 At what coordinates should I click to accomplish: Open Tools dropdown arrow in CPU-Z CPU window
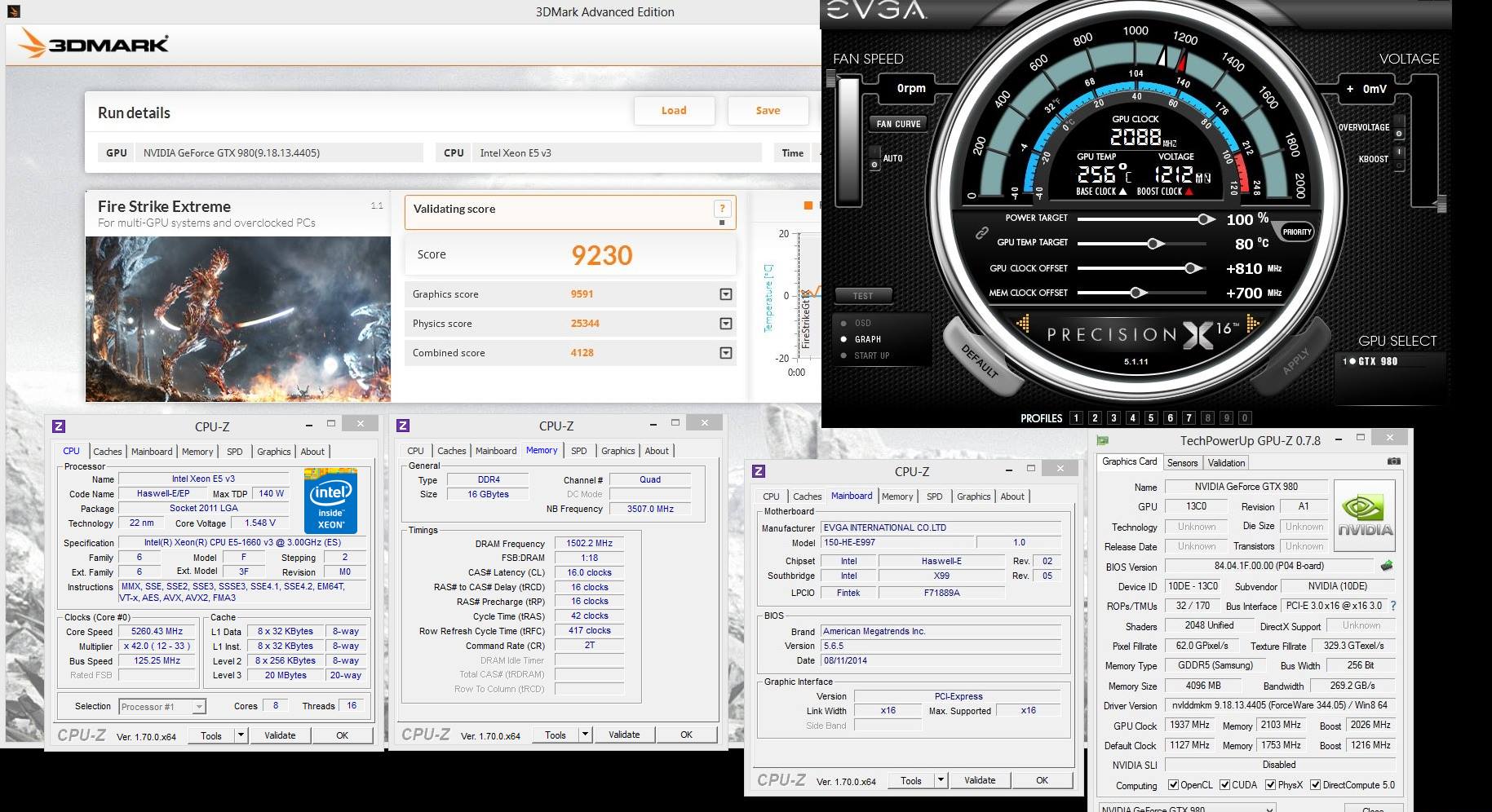pyautogui.click(x=241, y=735)
